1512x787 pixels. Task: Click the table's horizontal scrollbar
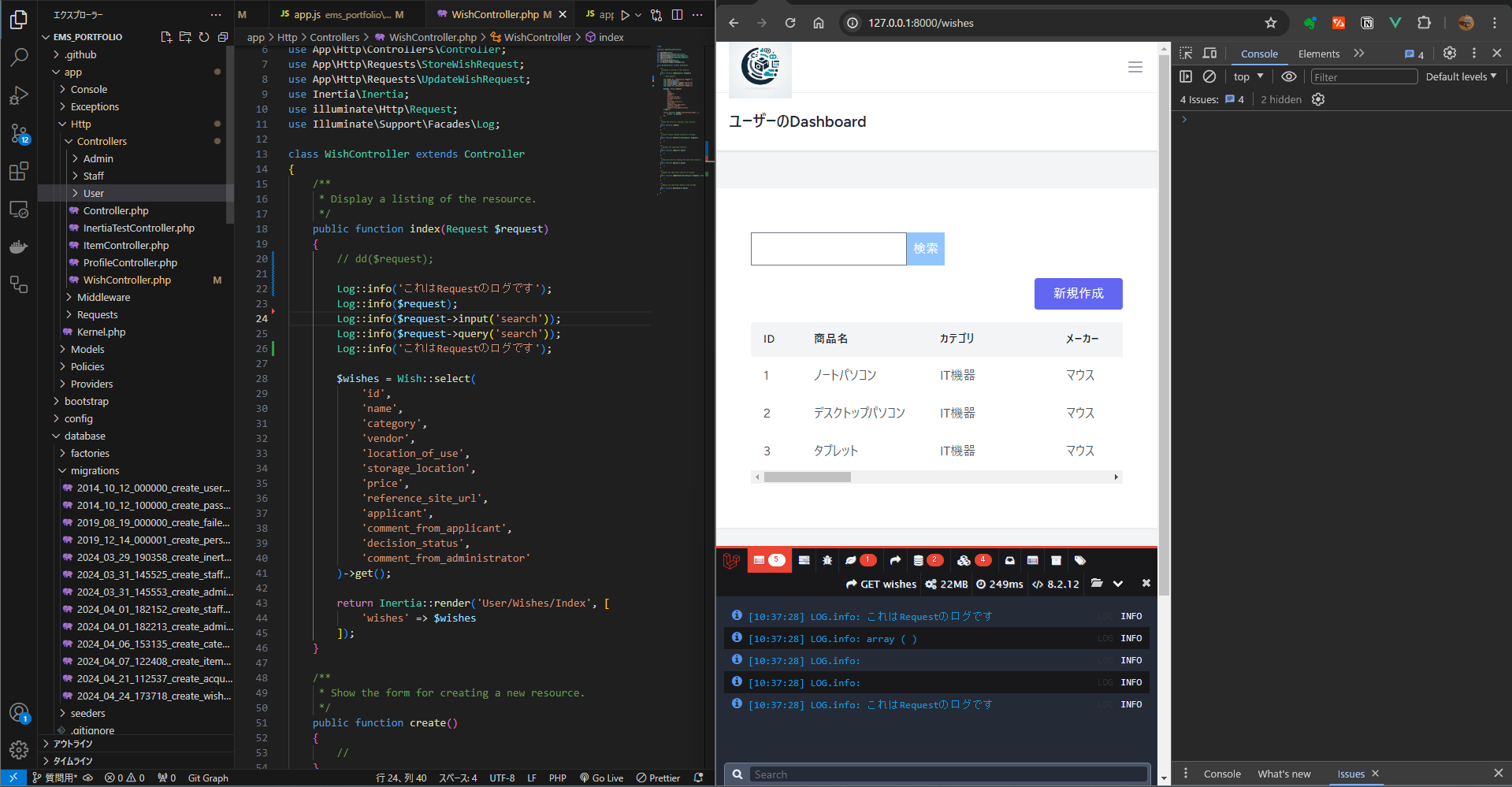(808, 477)
